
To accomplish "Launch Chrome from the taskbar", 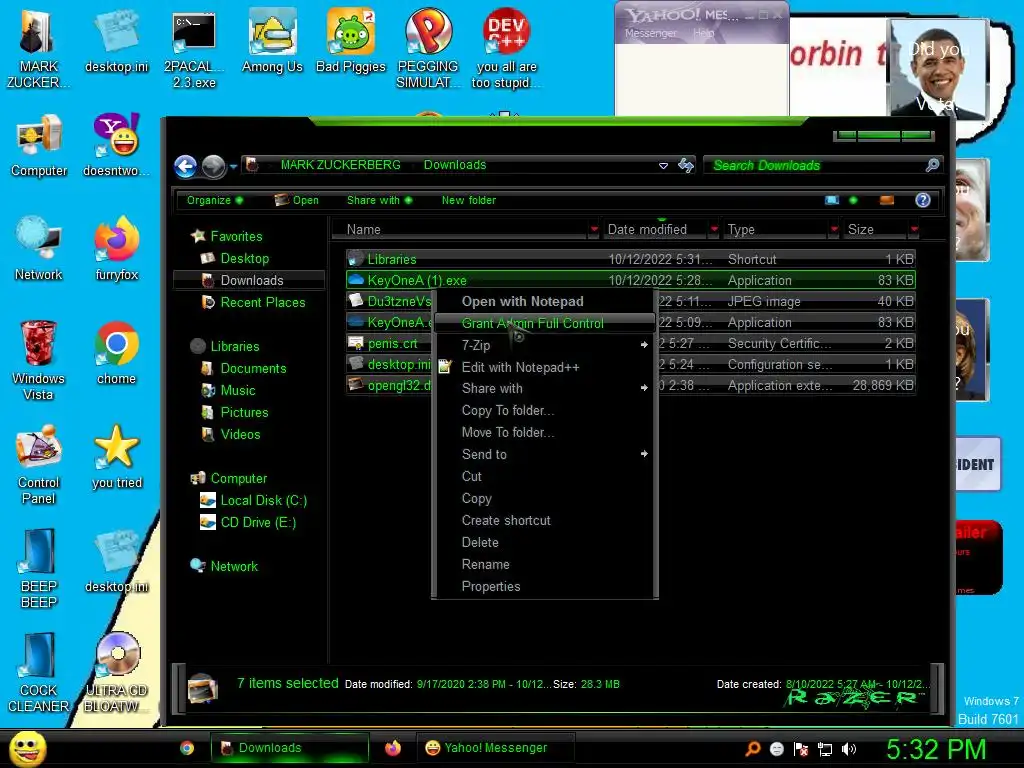I will (187, 748).
